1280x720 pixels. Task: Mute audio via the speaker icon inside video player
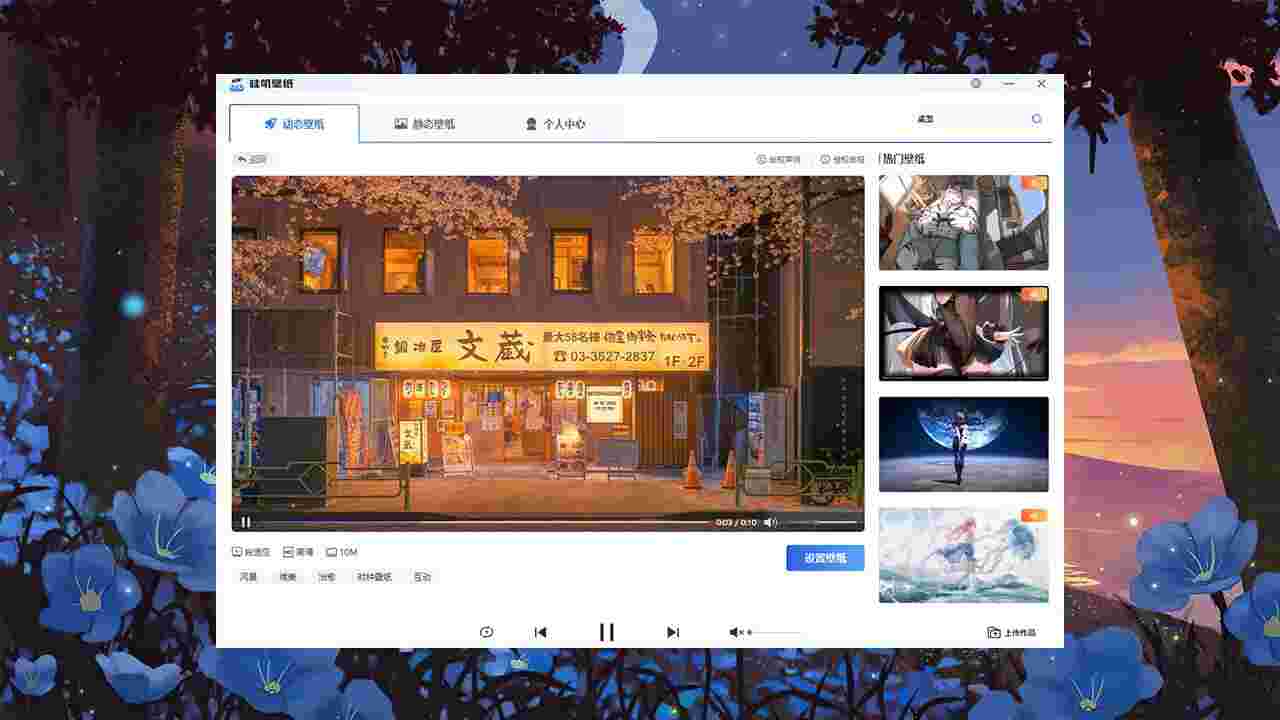point(771,521)
